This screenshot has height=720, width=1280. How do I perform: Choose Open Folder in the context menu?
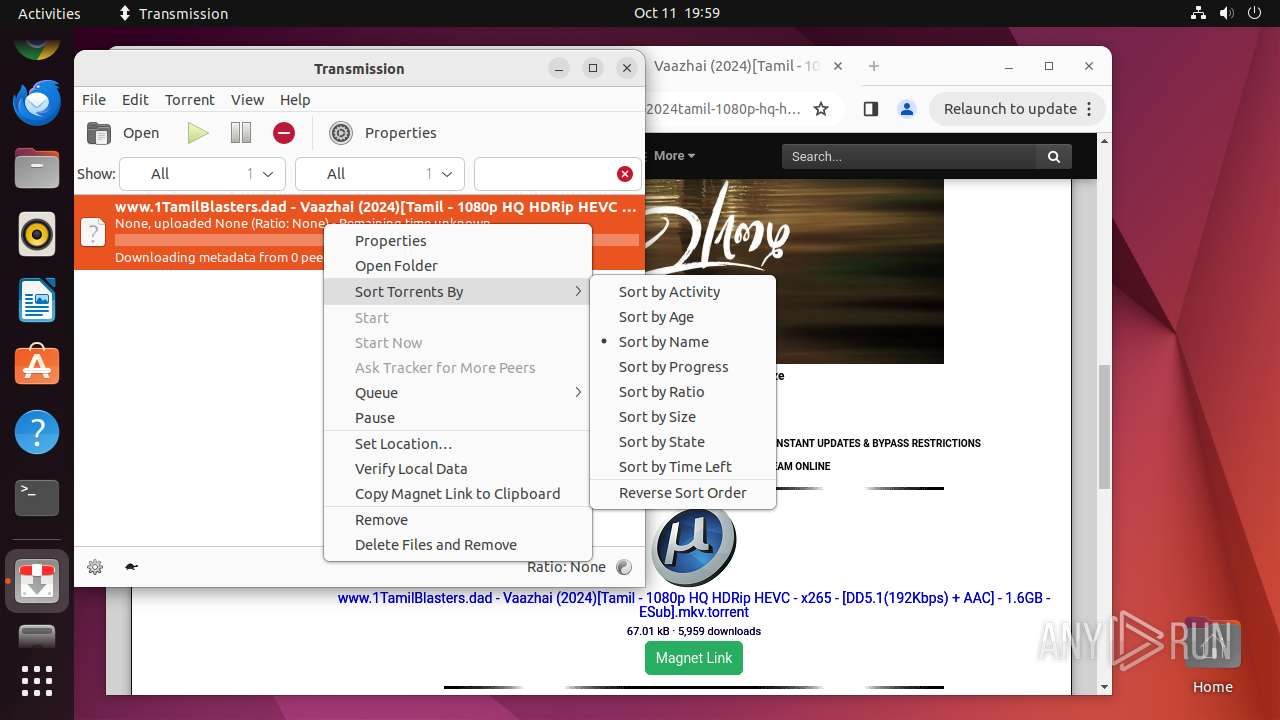[x=458, y=266]
